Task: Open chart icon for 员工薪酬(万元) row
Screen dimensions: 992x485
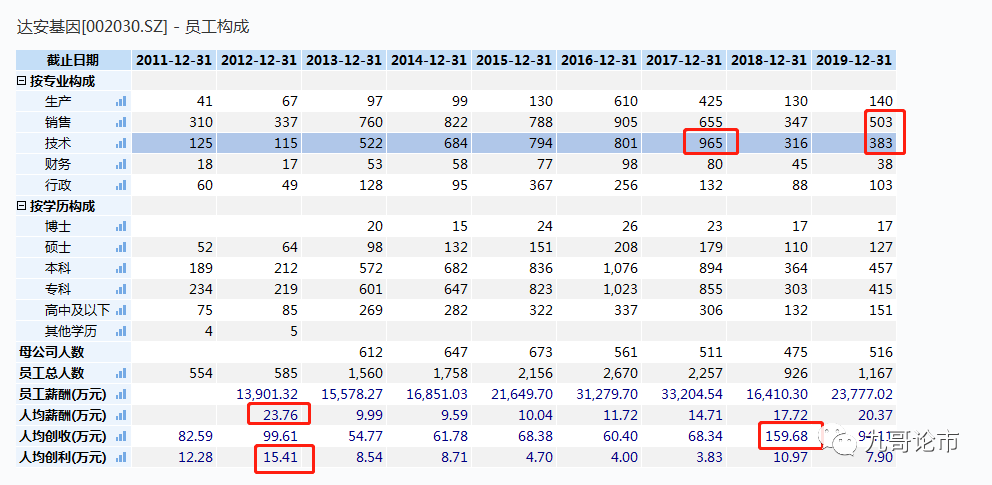Action: coord(121,395)
